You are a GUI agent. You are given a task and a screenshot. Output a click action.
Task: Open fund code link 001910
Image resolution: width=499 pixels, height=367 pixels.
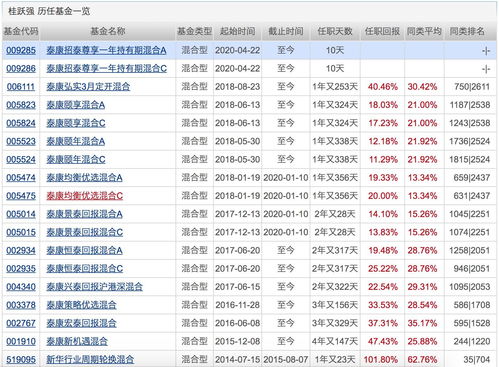click(x=21, y=341)
